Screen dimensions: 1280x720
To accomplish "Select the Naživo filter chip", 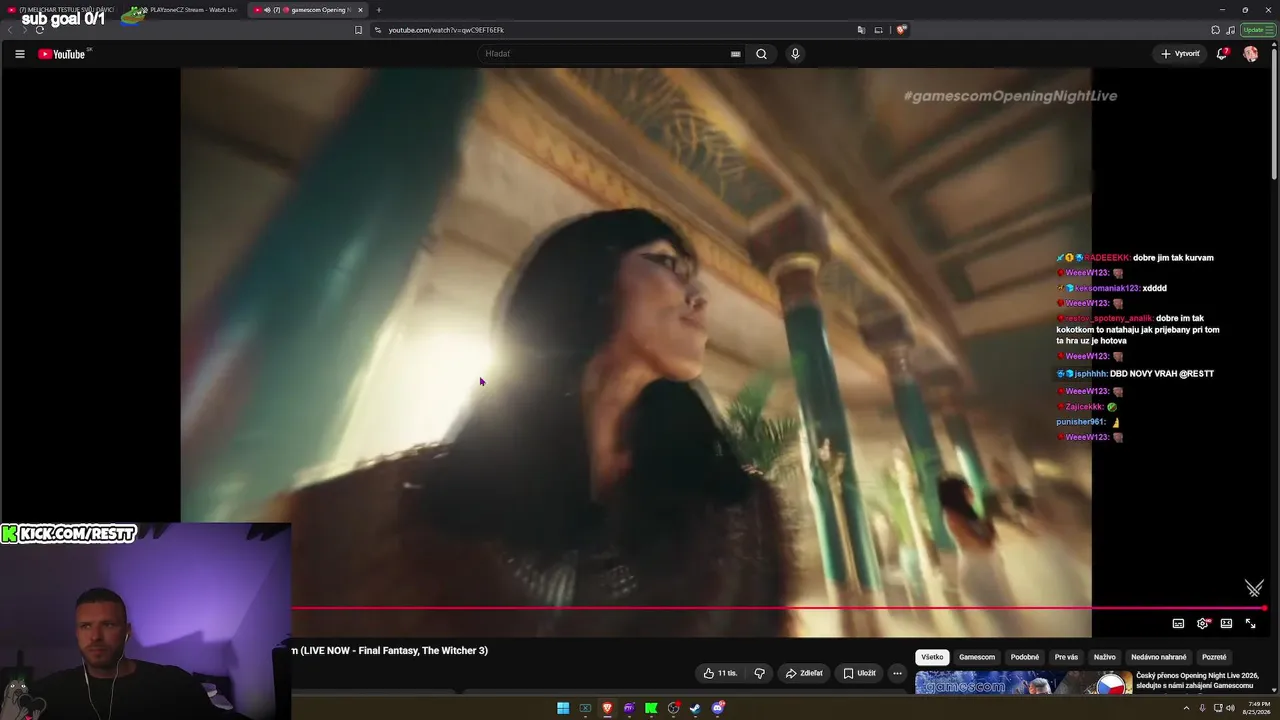I will point(1104,657).
